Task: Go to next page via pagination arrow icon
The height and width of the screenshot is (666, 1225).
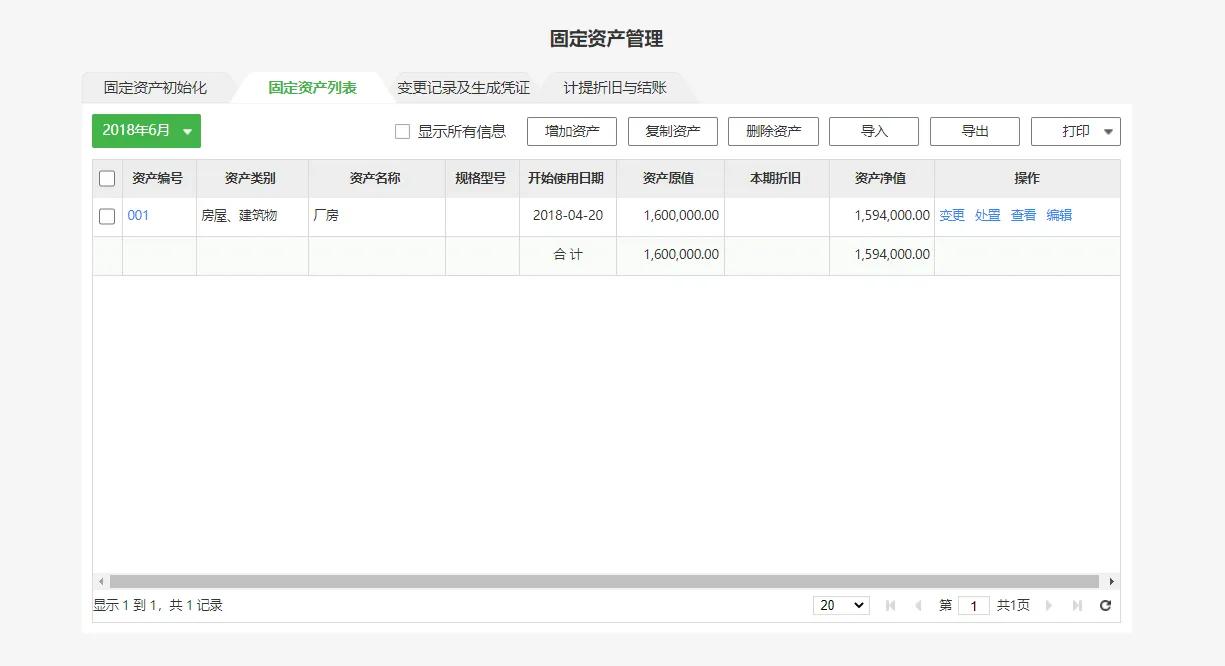Action: coord(1048,604)
